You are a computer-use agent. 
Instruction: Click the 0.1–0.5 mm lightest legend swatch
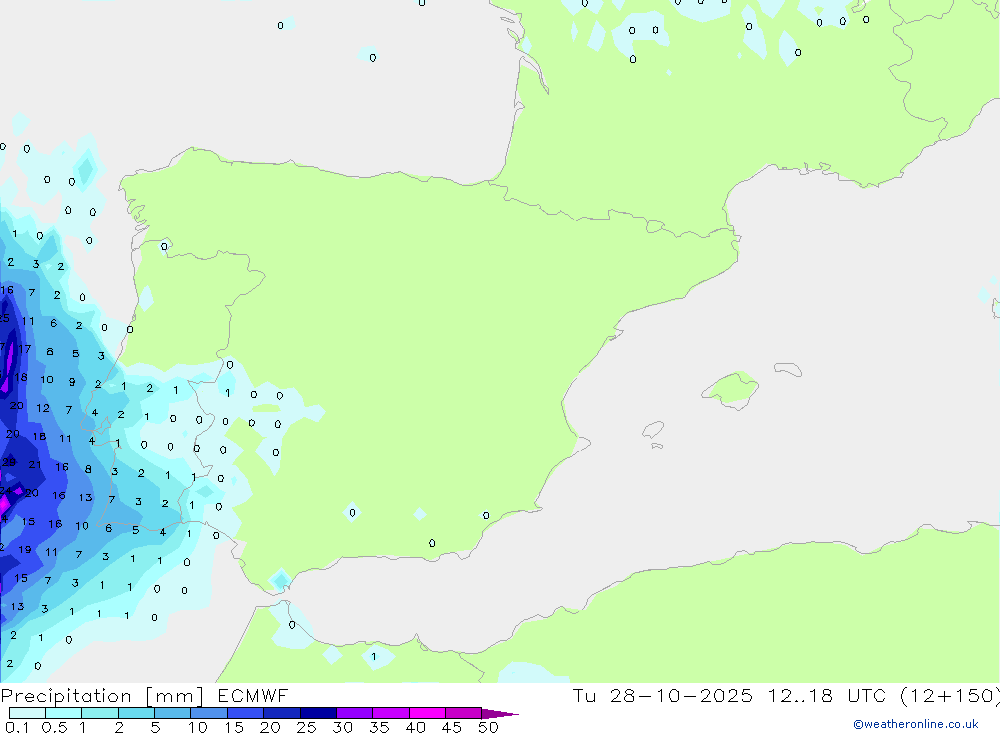click(27, 713)
